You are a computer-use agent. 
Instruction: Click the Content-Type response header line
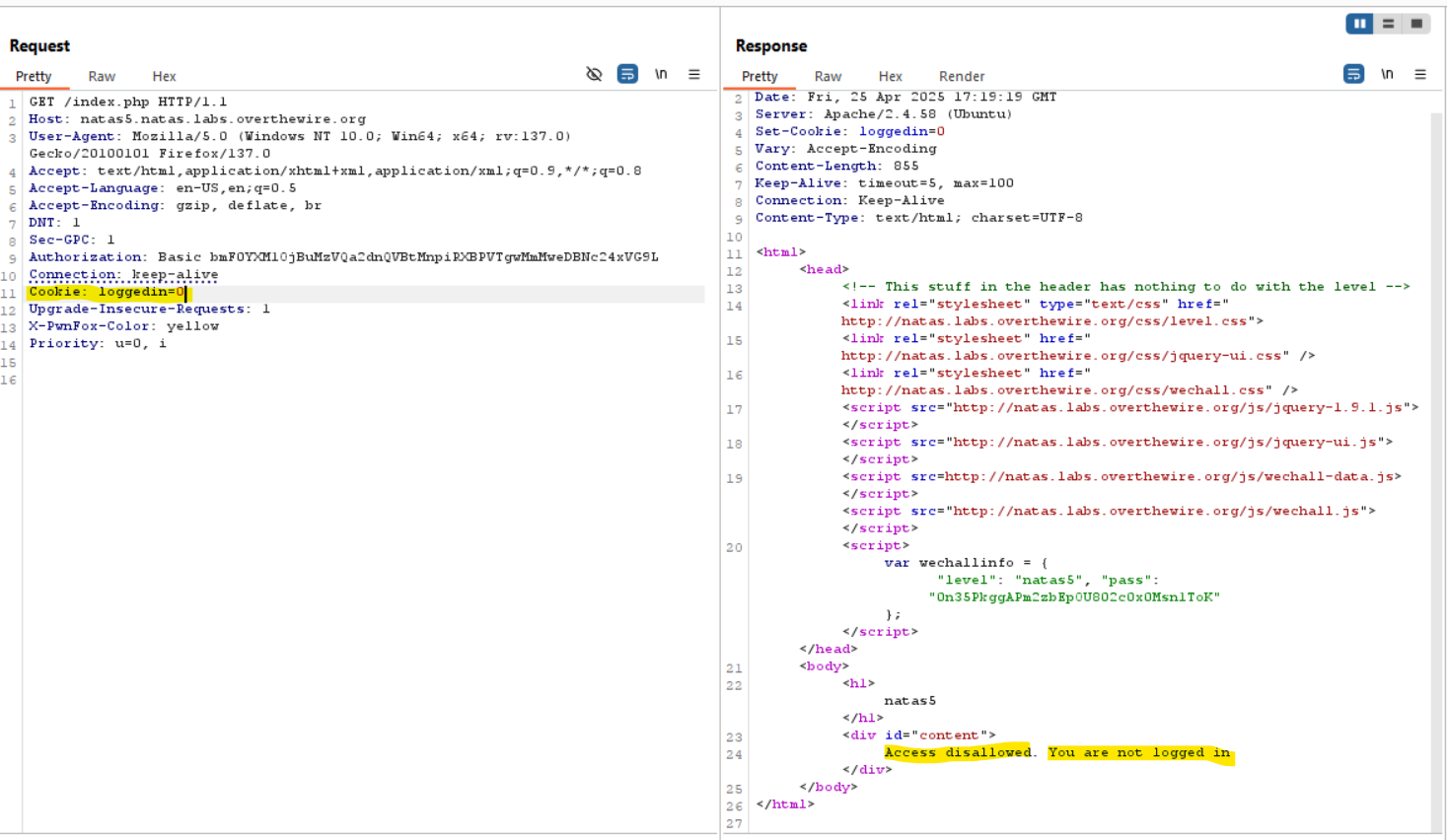click(x=918, y=218)
